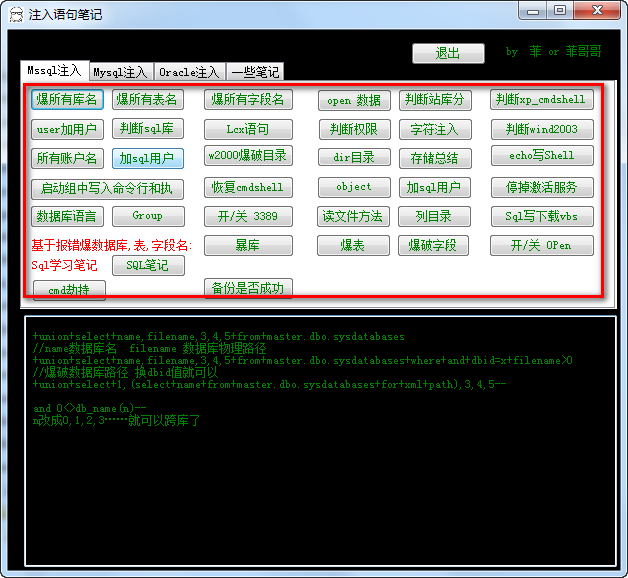628x578 pixels.
Task: Click the red 基于报错爆数据库,表,字段名 label
Action: [x=112, y=245]
